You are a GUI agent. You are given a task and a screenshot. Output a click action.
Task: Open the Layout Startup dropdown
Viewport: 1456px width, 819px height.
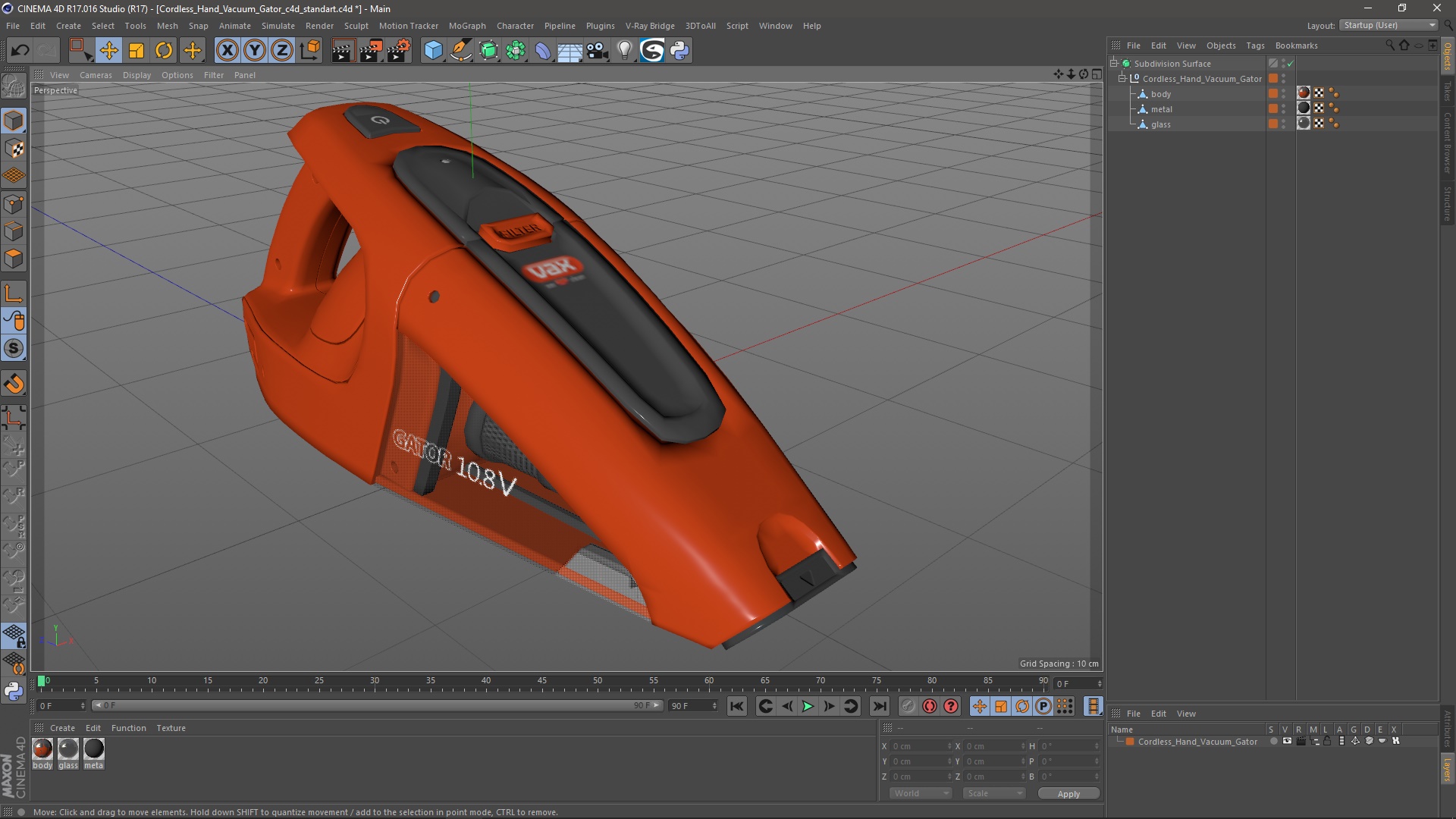1389,25
